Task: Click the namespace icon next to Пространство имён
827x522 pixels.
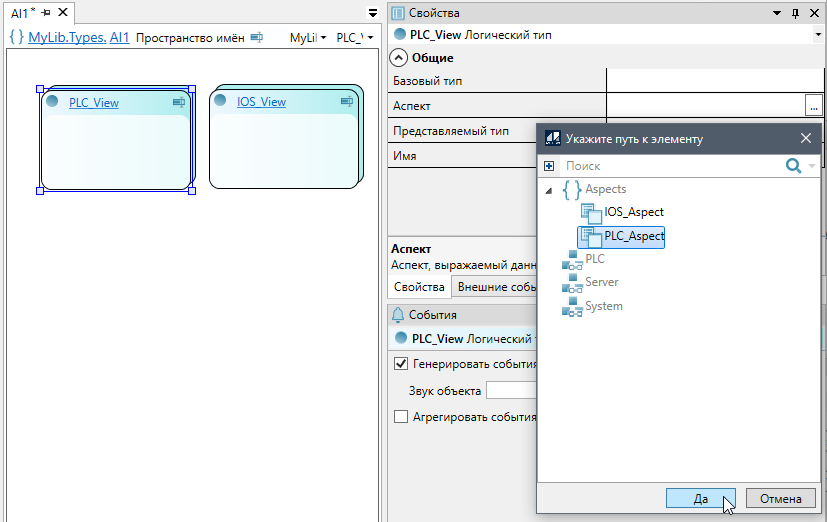Action: pos(257,37)
